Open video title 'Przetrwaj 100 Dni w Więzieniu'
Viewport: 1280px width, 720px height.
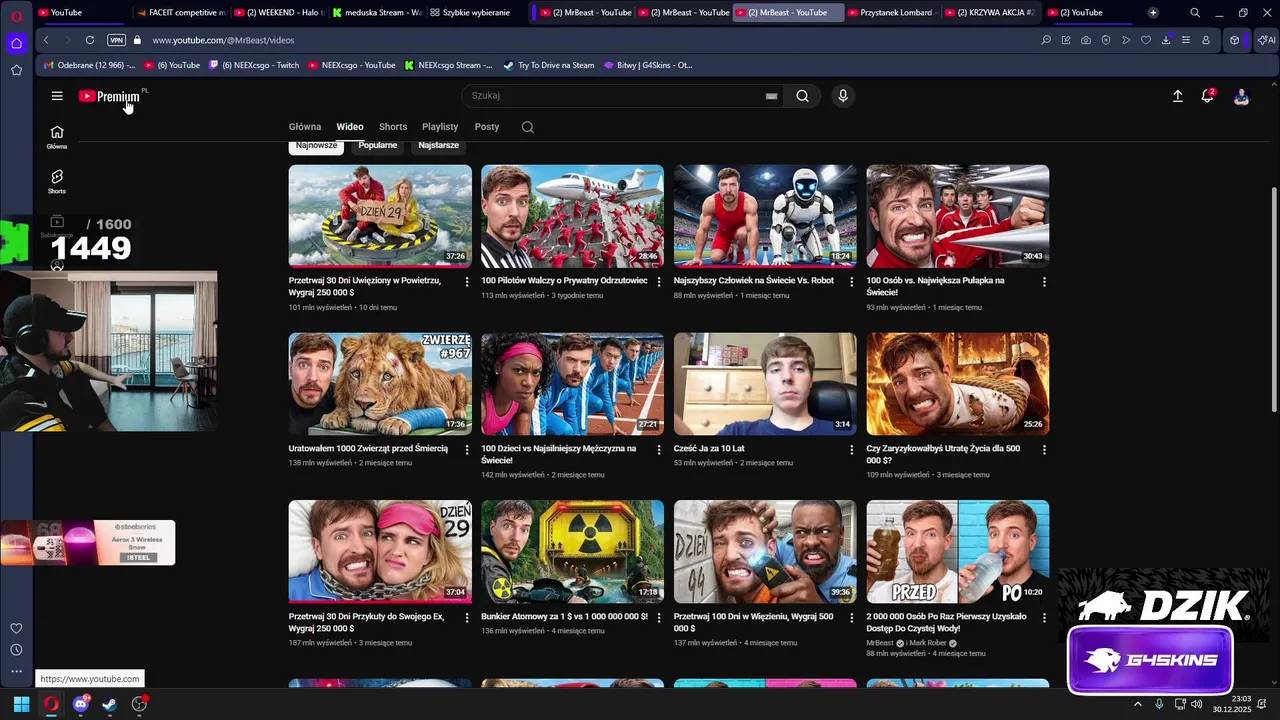point(754,622)
